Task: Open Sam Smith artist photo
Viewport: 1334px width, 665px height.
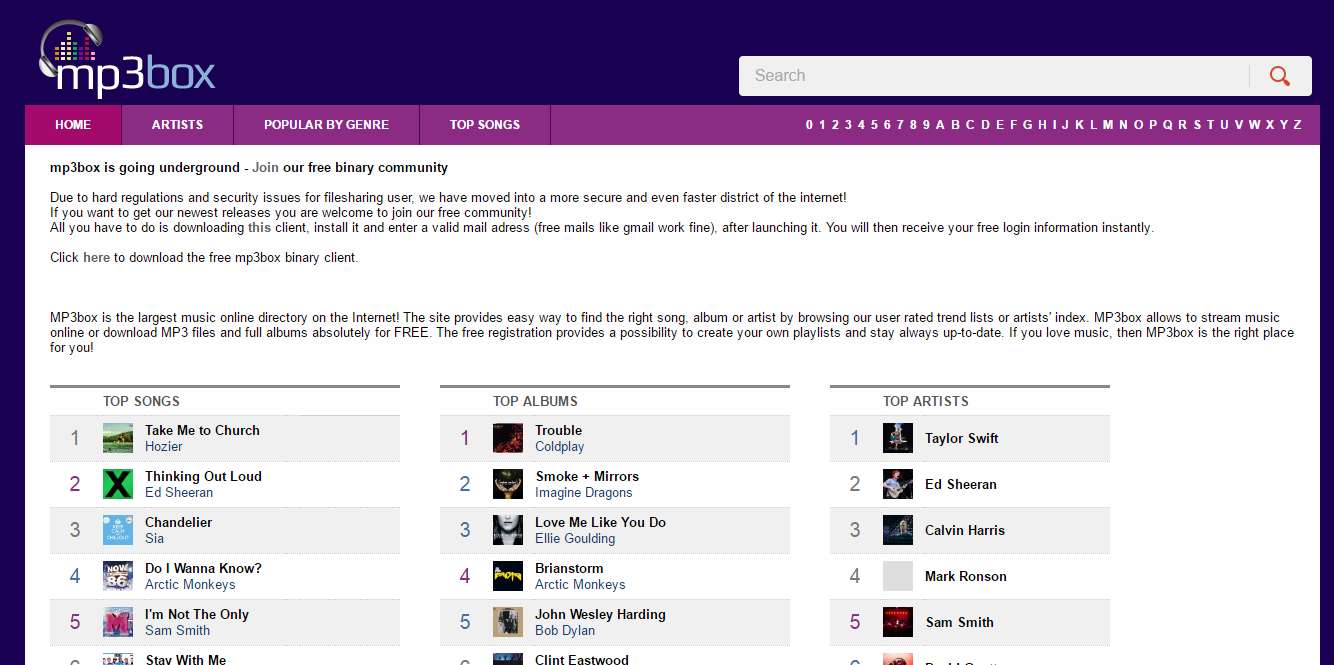Action: [898, 622]
